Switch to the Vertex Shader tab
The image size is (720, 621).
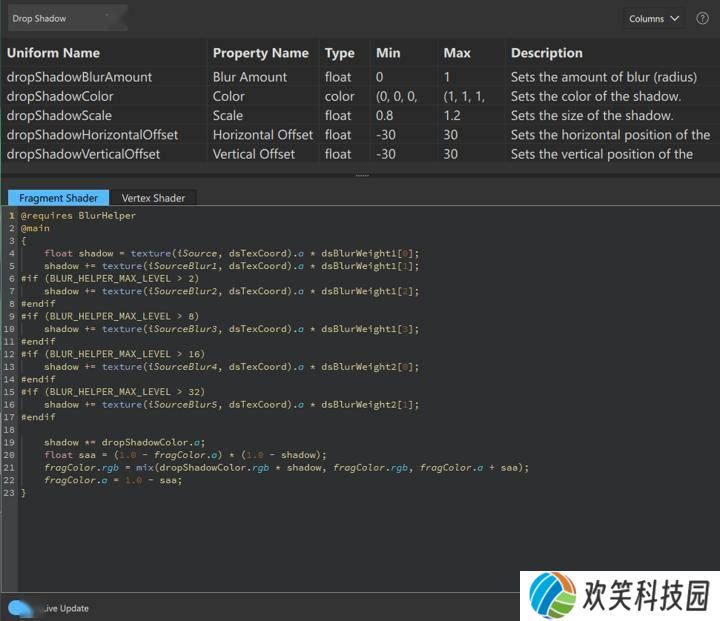click(153, 198)
